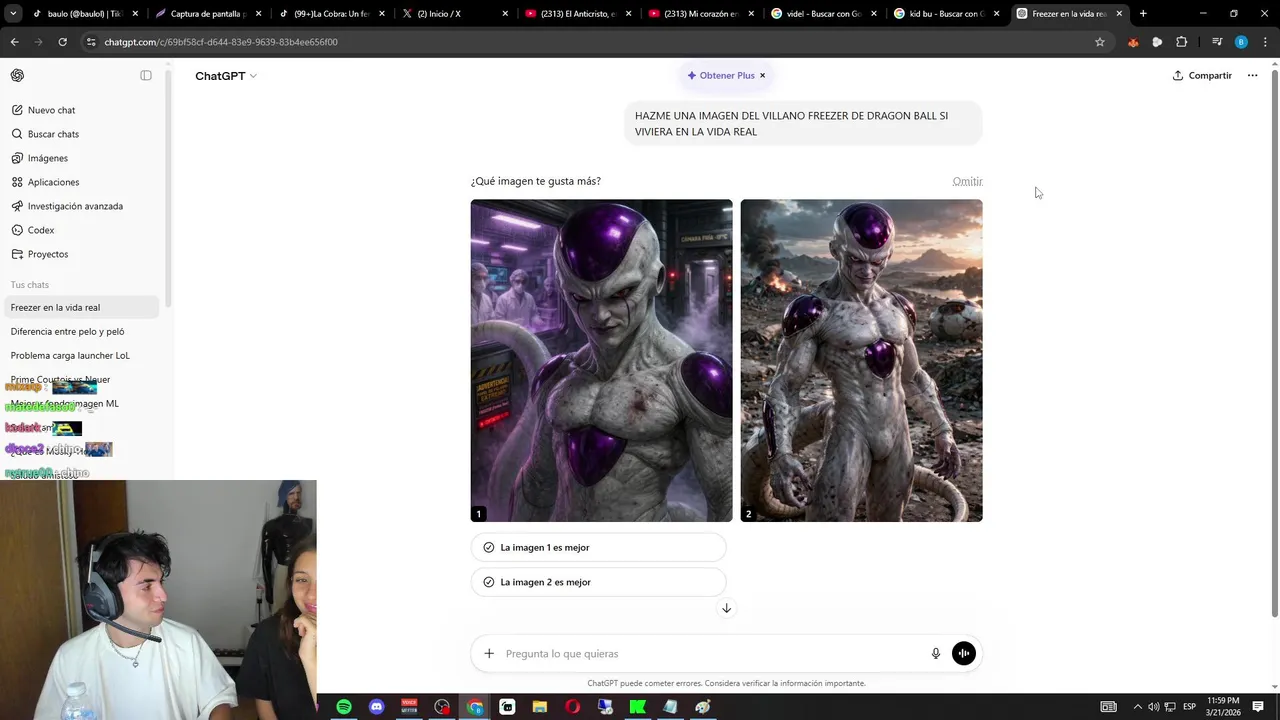Click Obtener Plus upgrade button

coord(720,76)
